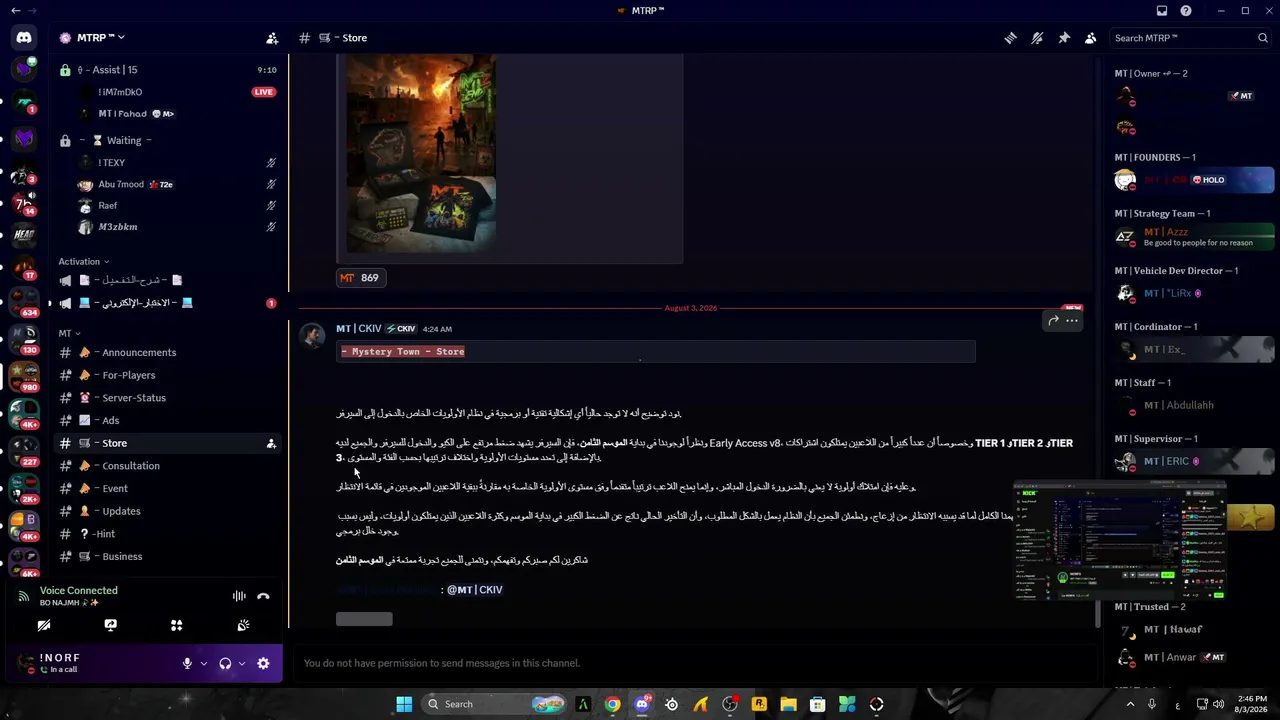Start an activity in the voice call
This screenshot has height=720, width=1280.
(176, 625)
